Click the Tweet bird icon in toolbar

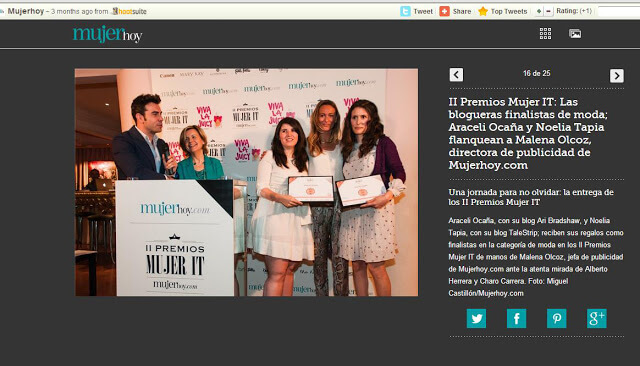click(405, 11)
